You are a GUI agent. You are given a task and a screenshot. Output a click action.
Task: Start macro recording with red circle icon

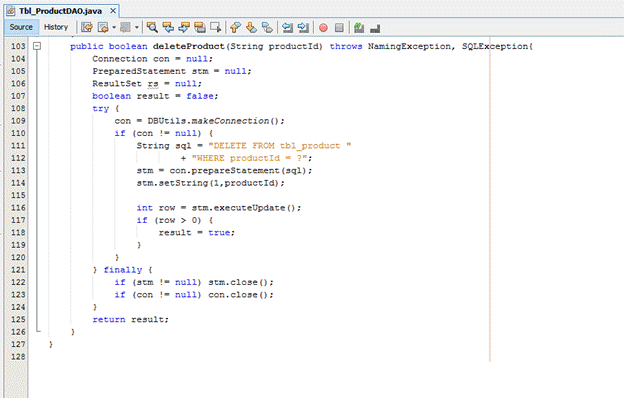323,27
